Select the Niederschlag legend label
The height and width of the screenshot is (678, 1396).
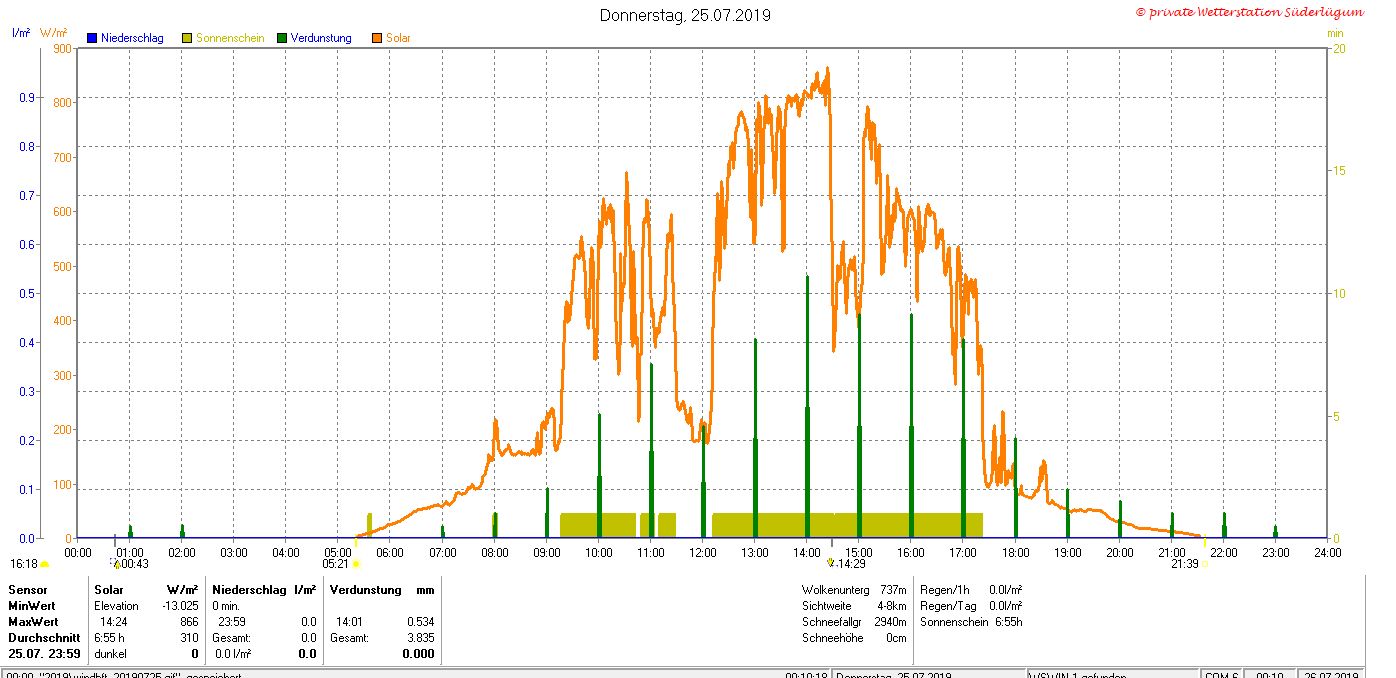[132, 38]
